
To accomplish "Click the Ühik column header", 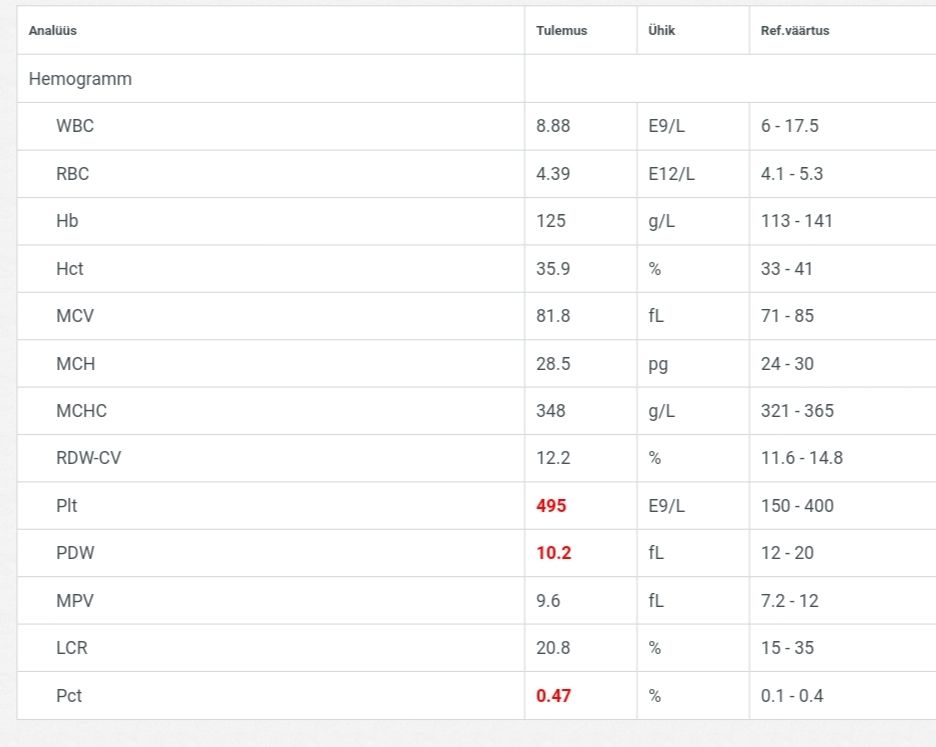I will click(x=661, y=31).
